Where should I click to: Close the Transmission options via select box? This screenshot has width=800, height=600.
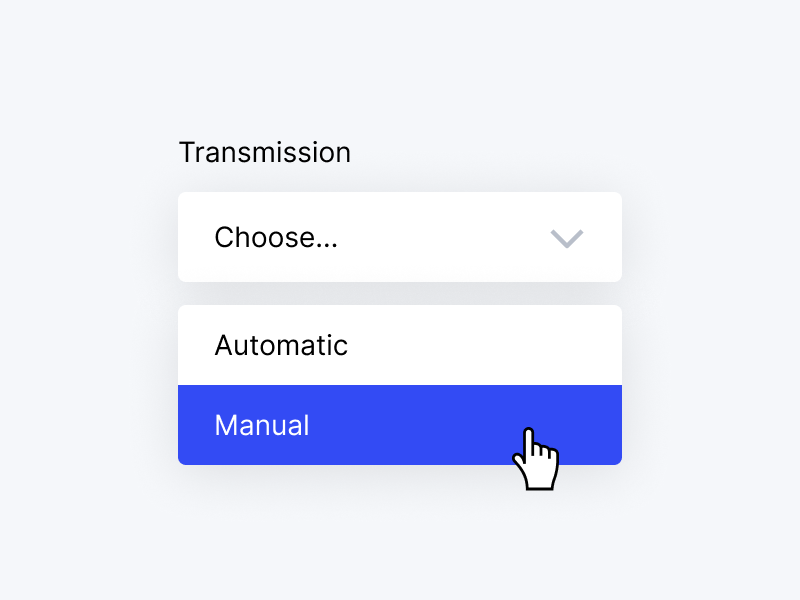click(x=400, y=237)
